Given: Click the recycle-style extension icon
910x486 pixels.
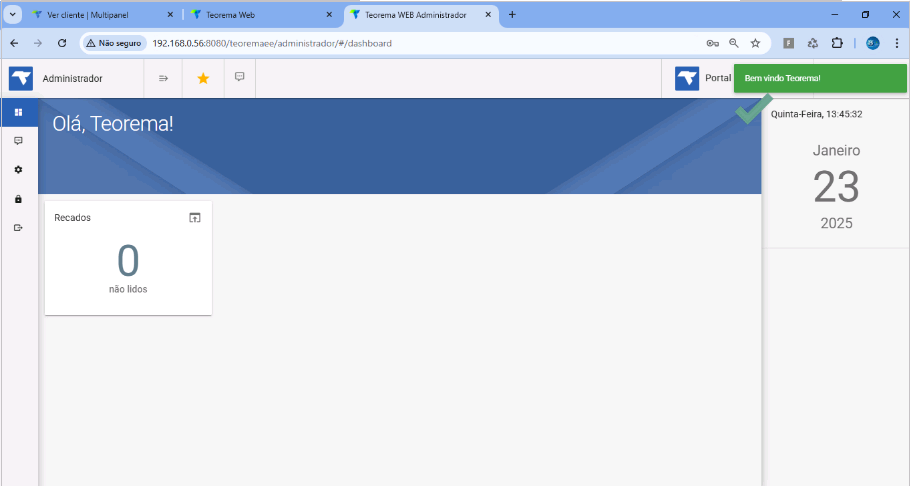Looking at the screenshot, I should pyautogui.click(x=812, y=43).
